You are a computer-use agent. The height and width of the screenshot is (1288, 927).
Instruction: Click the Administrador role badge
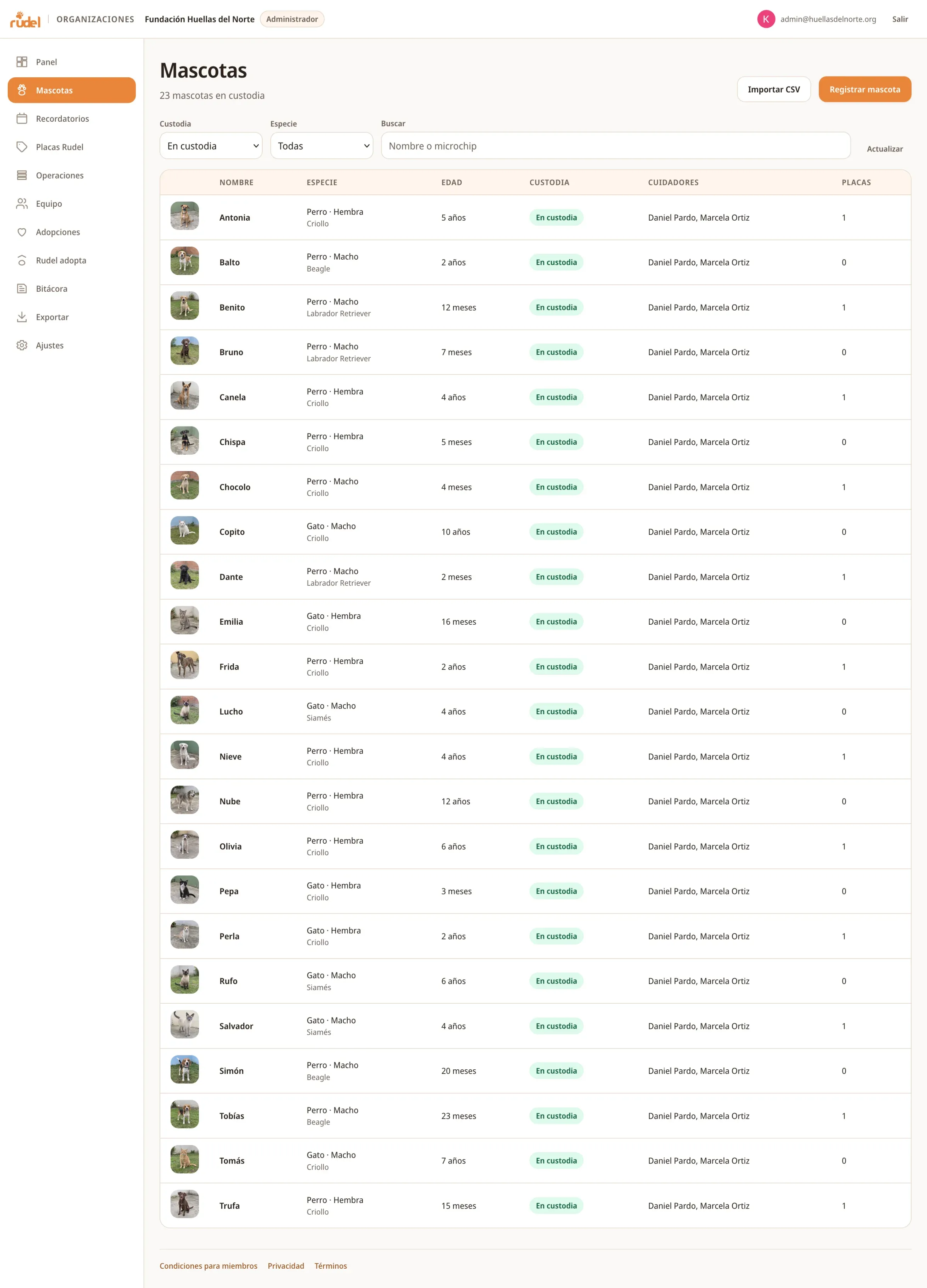[292, 19]
